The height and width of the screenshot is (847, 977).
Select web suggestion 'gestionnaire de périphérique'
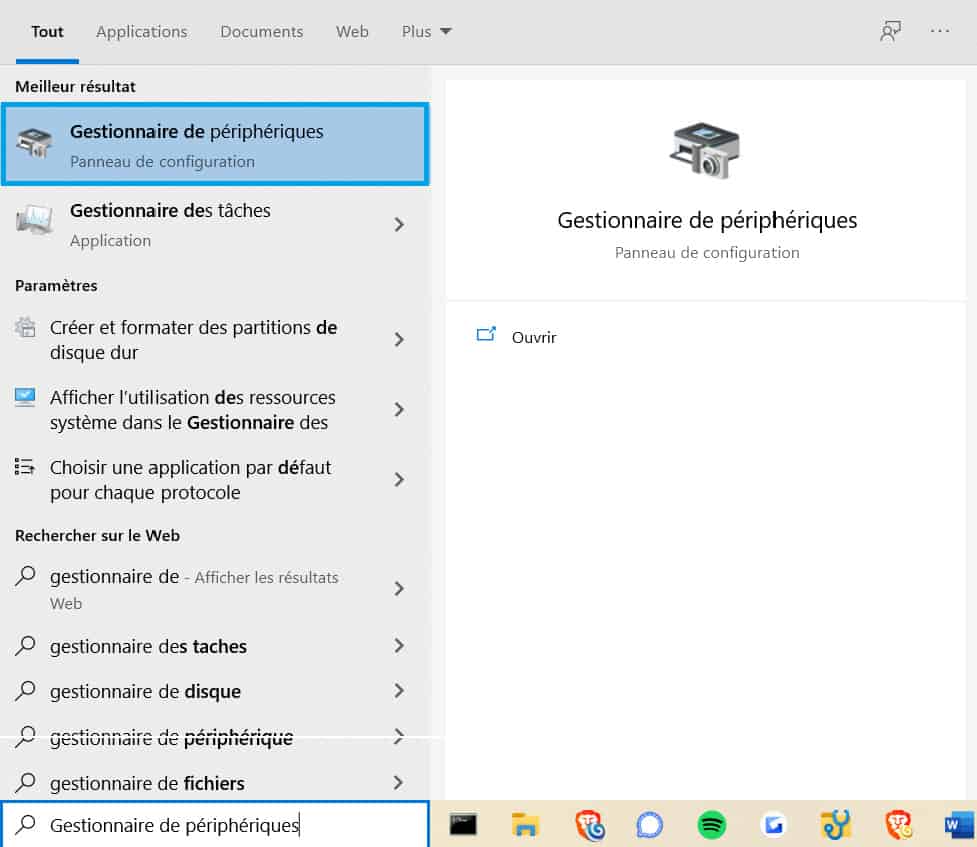point(216,737)
